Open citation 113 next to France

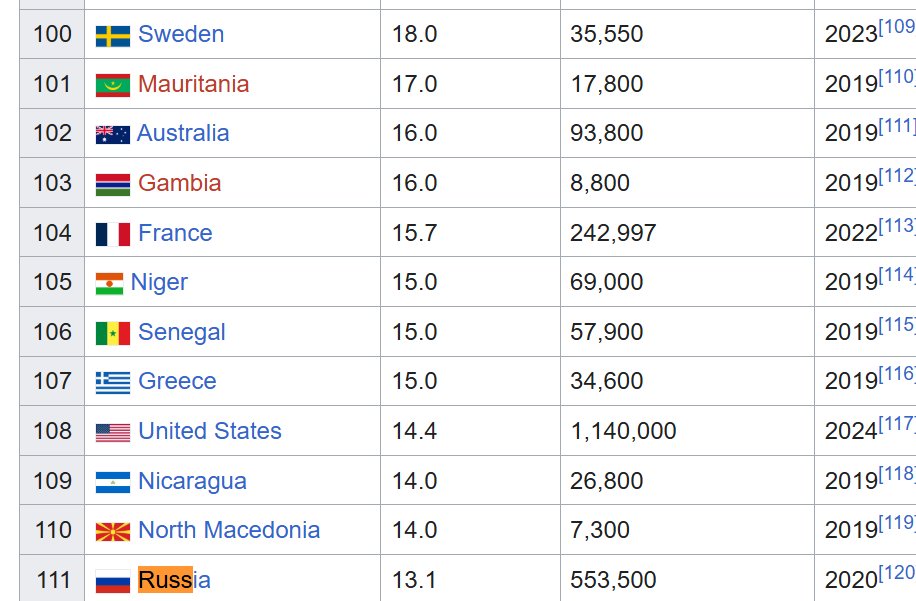pyautogui.click(x=897, y=225)
